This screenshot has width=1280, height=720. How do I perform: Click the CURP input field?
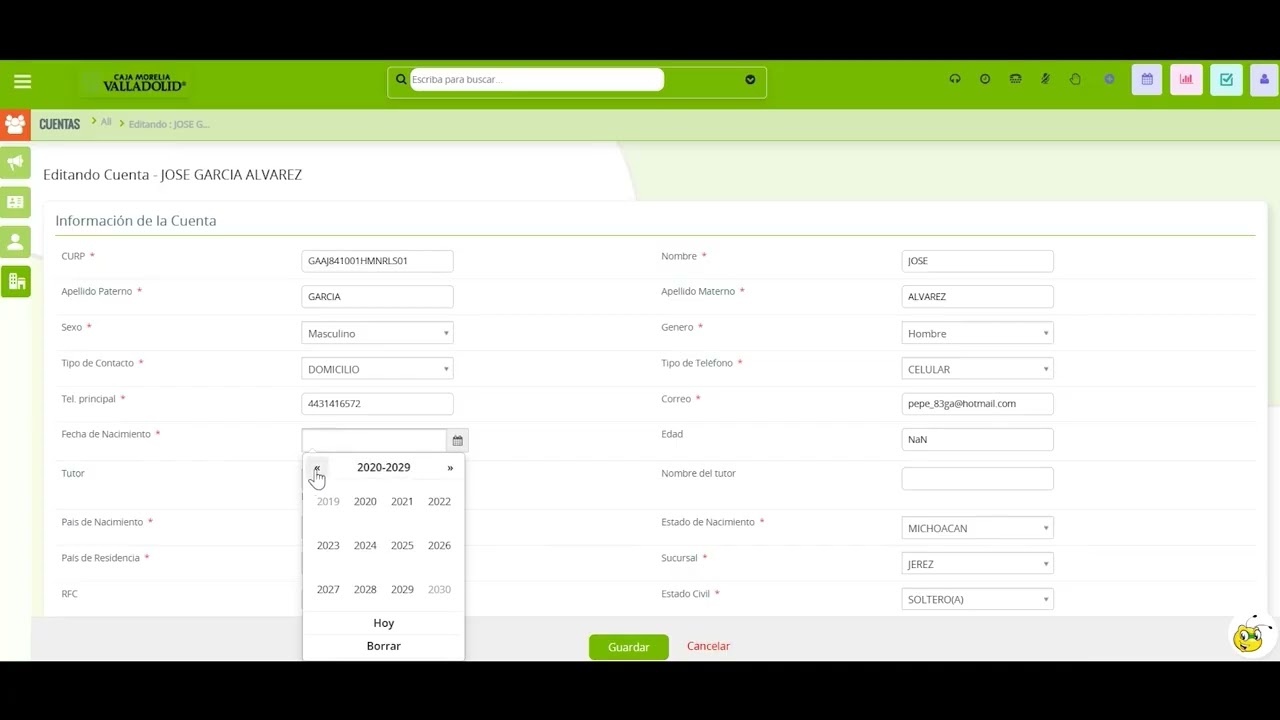click(x=377, y=261)
